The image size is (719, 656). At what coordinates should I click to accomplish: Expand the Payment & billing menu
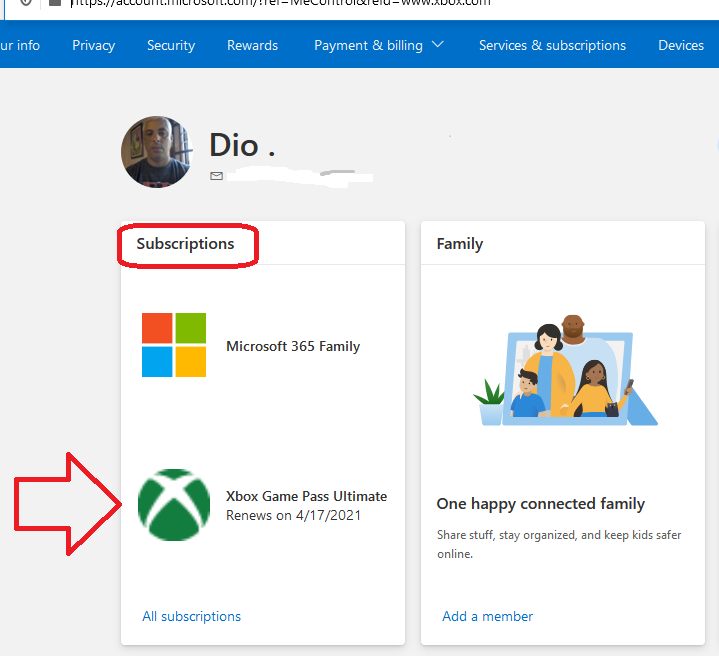tap(379, 45)
